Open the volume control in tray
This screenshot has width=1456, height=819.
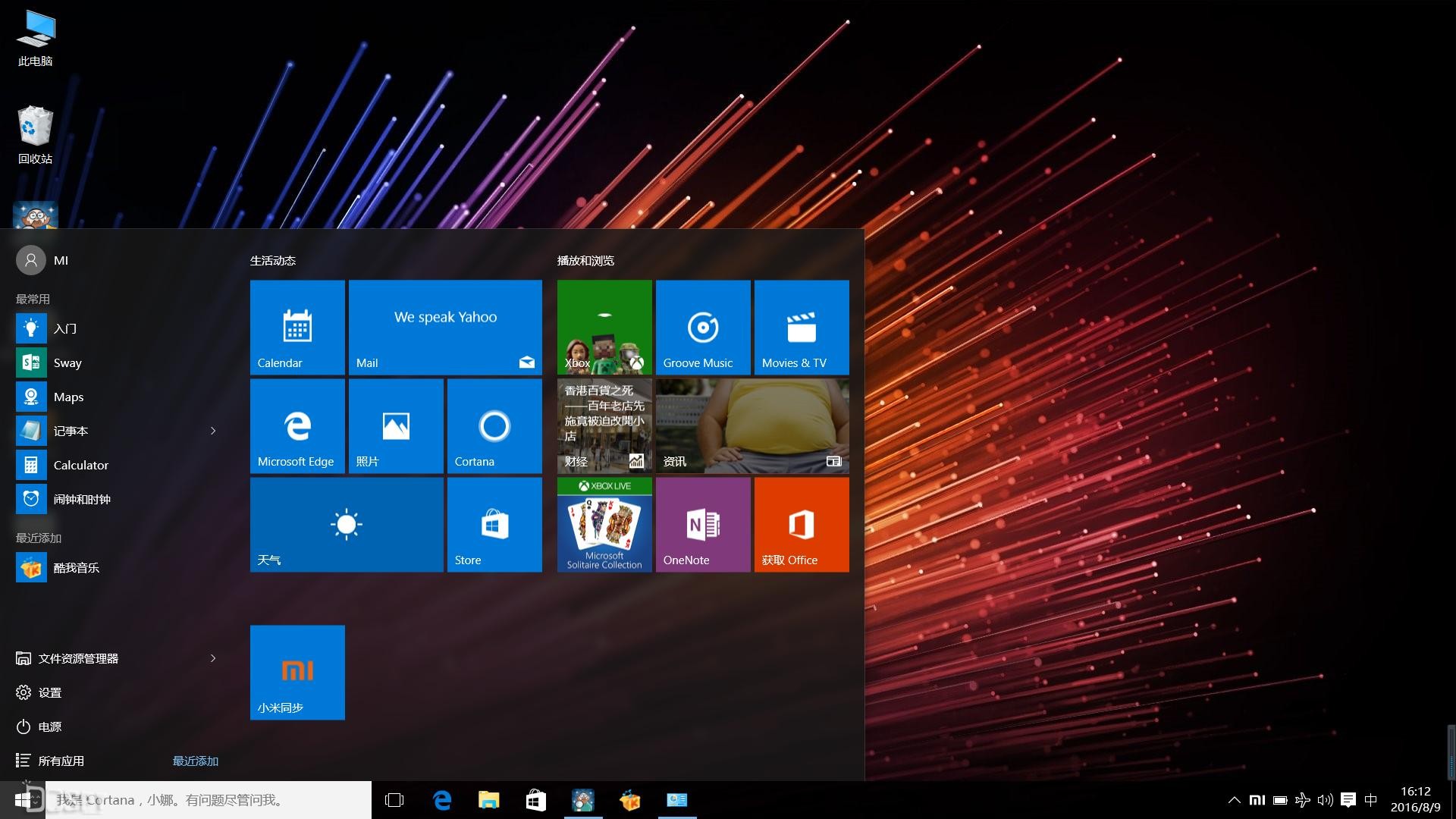tap(1325, 800)
